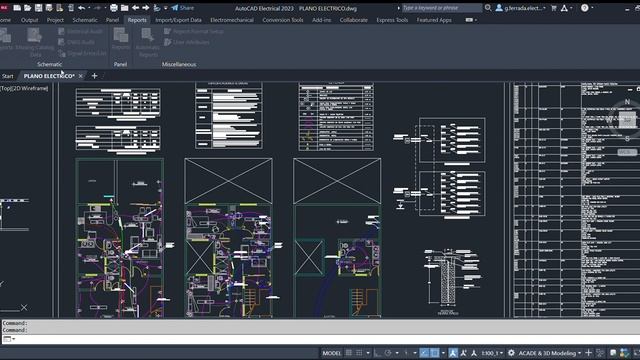Toggle object snap tracking button
The image size is (640, 360).
424,353
